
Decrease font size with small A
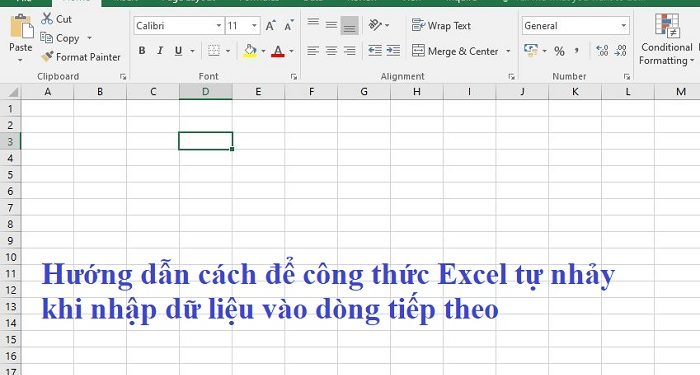289,25
